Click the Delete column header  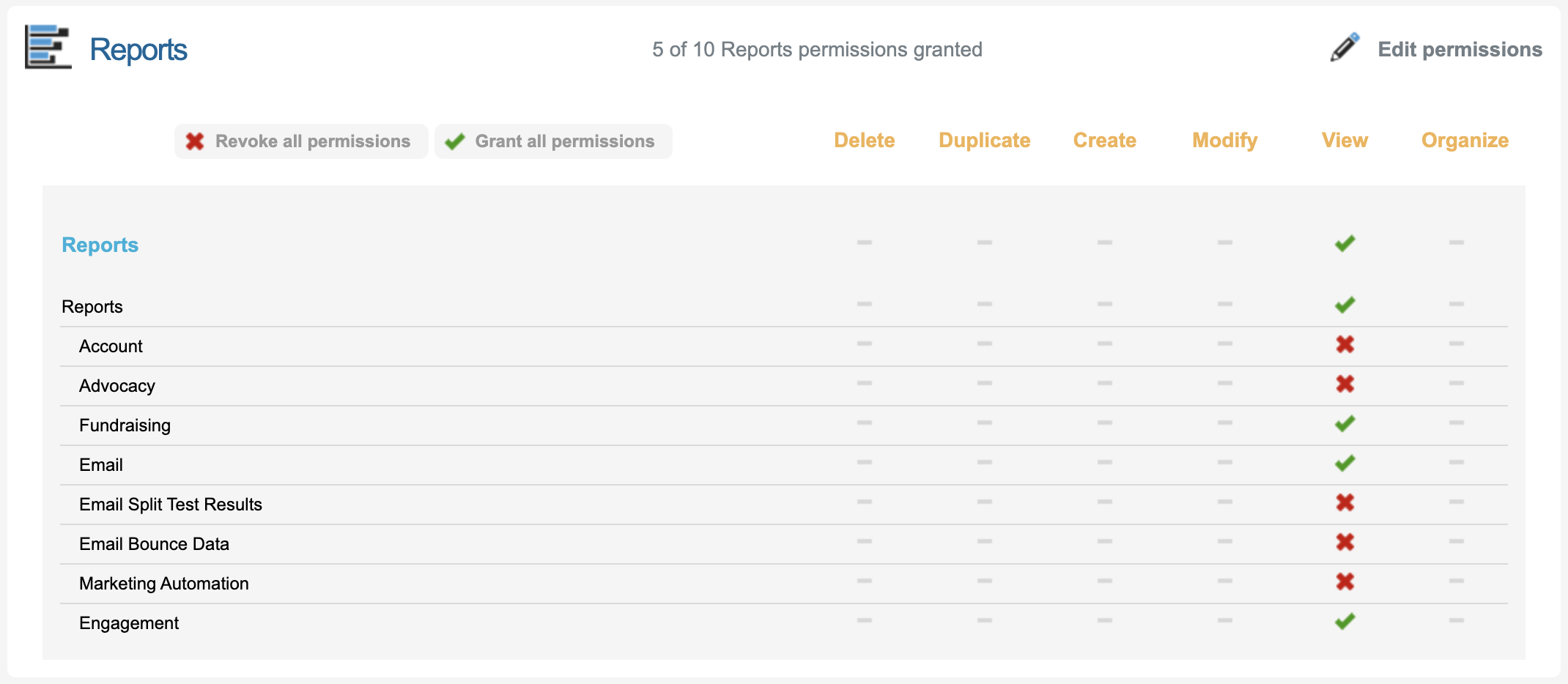tap(864, 141)
